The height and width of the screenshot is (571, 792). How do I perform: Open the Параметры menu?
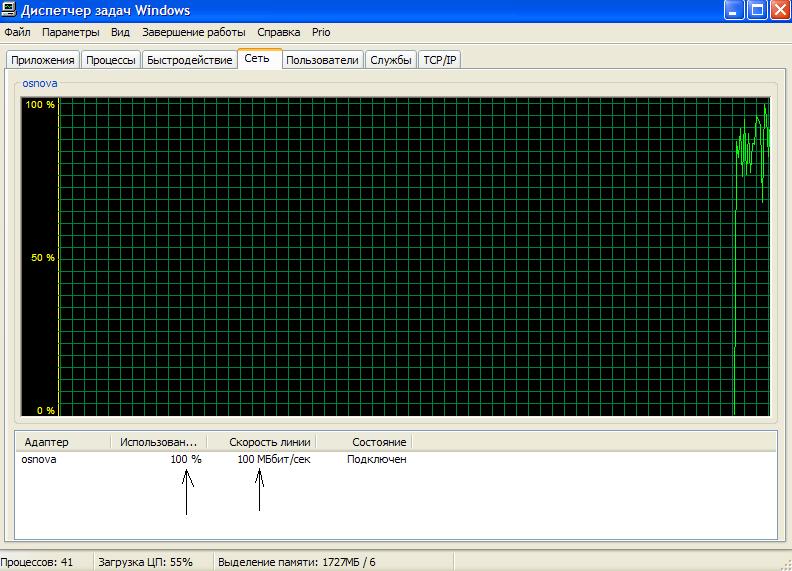(x=71, y=32)
